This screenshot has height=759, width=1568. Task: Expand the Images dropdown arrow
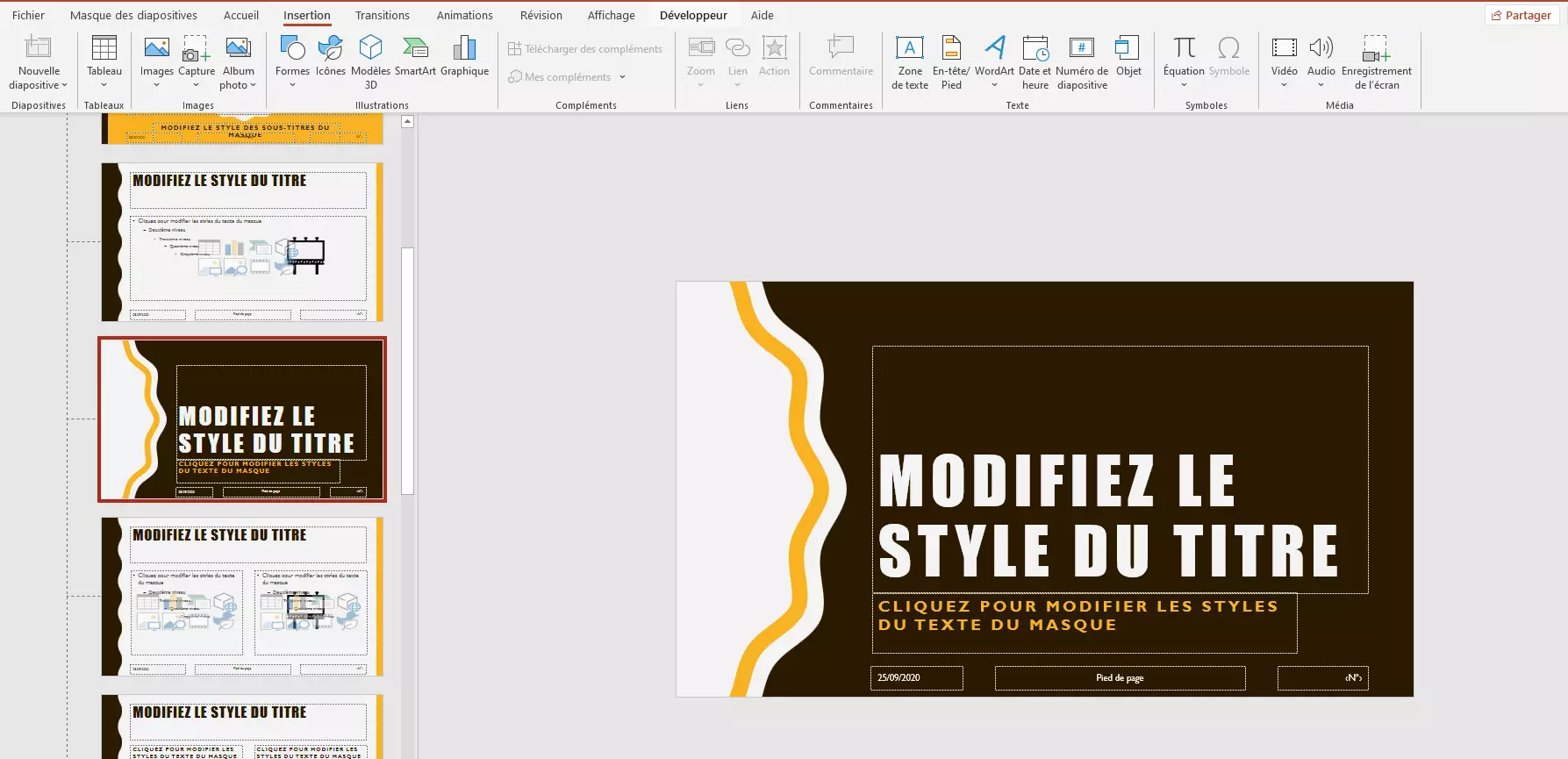pos(157,85)
